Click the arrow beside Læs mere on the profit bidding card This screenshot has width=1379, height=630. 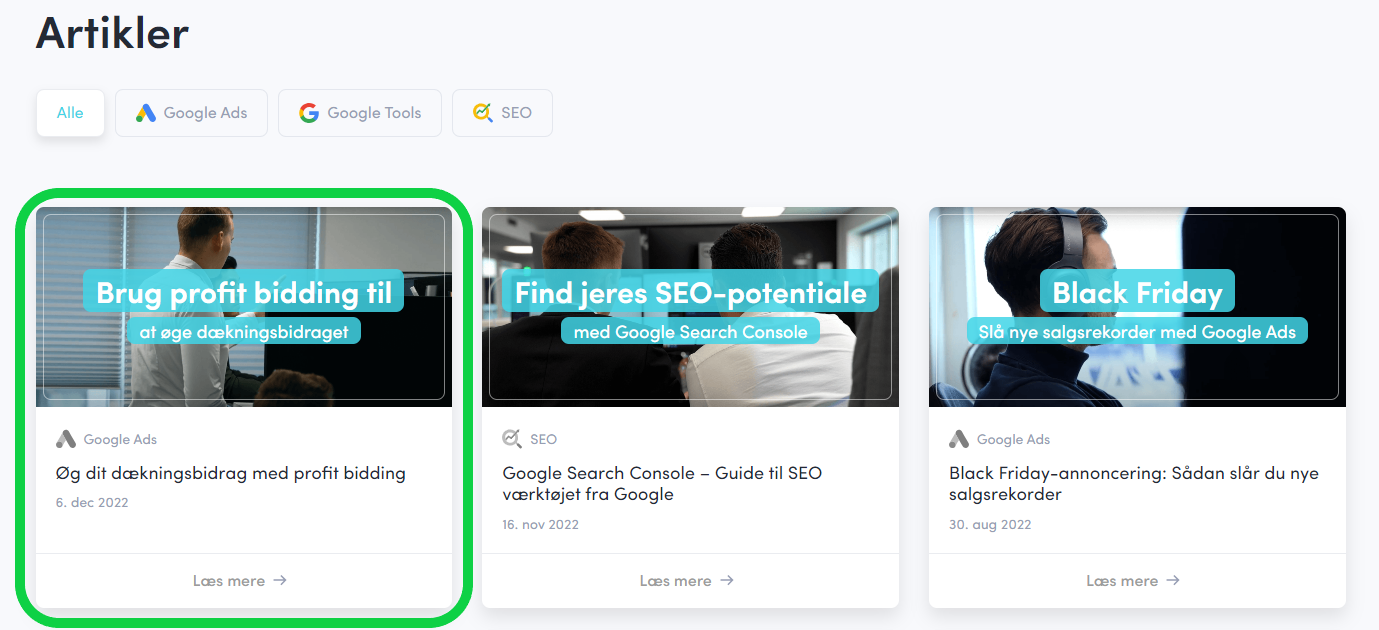(280, 580)
